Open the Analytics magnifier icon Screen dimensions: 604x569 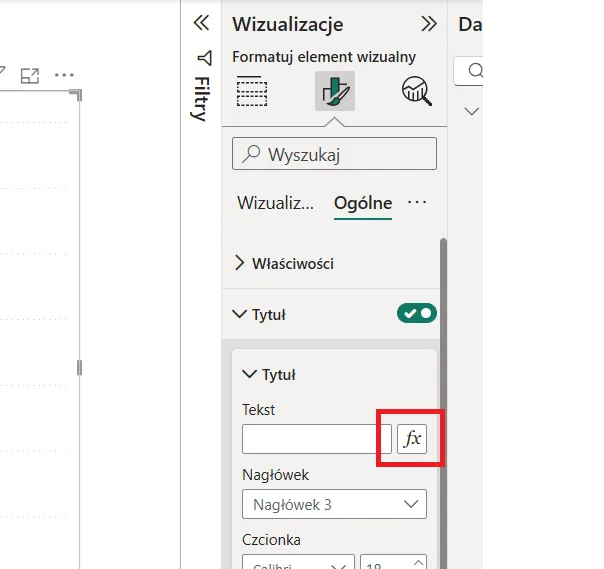point(416,92)
